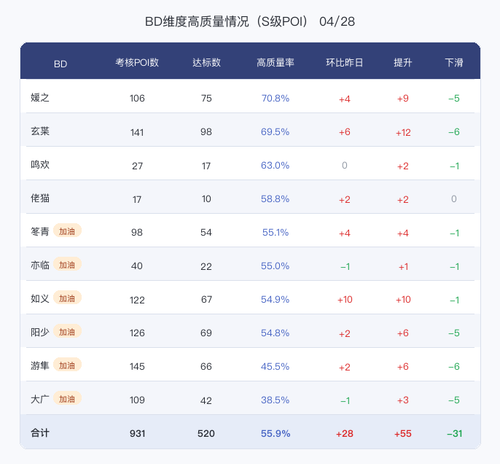
Task: Click the +12 improvement value
Action: pos(403,133)
